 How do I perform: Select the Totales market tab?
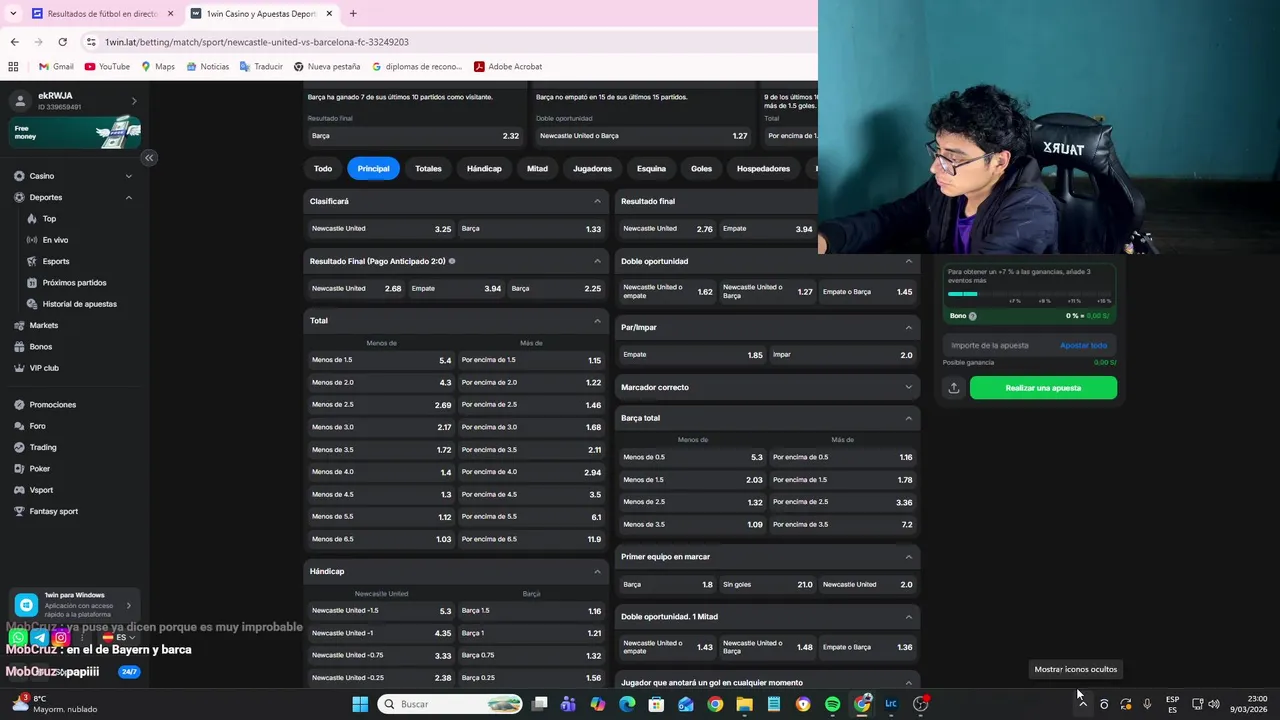[428, 169]
